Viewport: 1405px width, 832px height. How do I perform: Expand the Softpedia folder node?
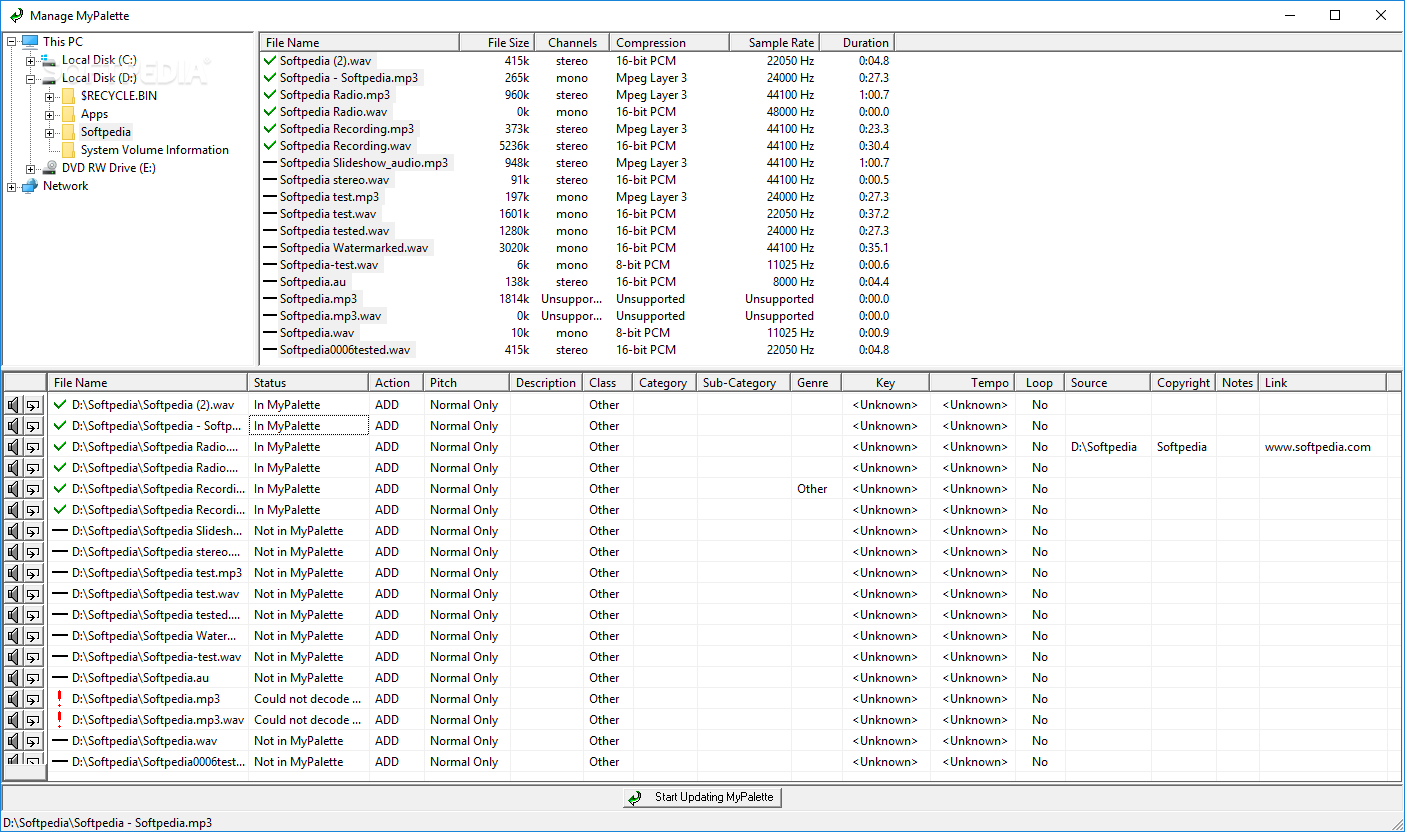tap(49, 132)
